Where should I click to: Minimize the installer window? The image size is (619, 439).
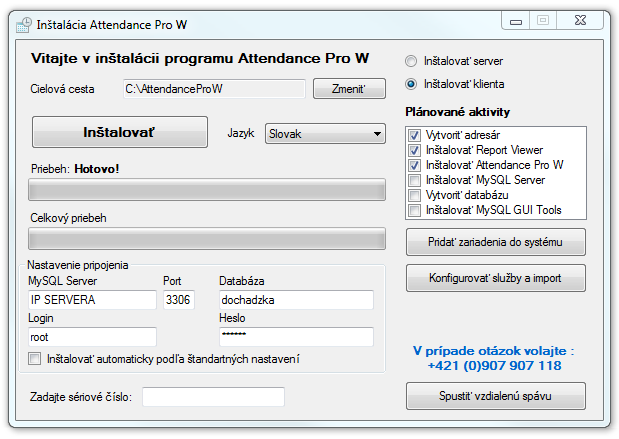click(x=516, y=21)
